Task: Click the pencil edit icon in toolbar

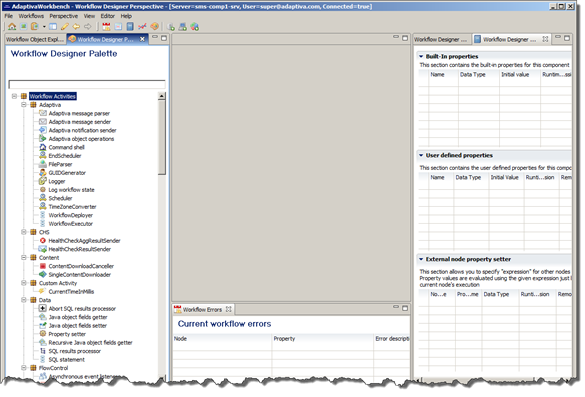Action: point(65,26)
